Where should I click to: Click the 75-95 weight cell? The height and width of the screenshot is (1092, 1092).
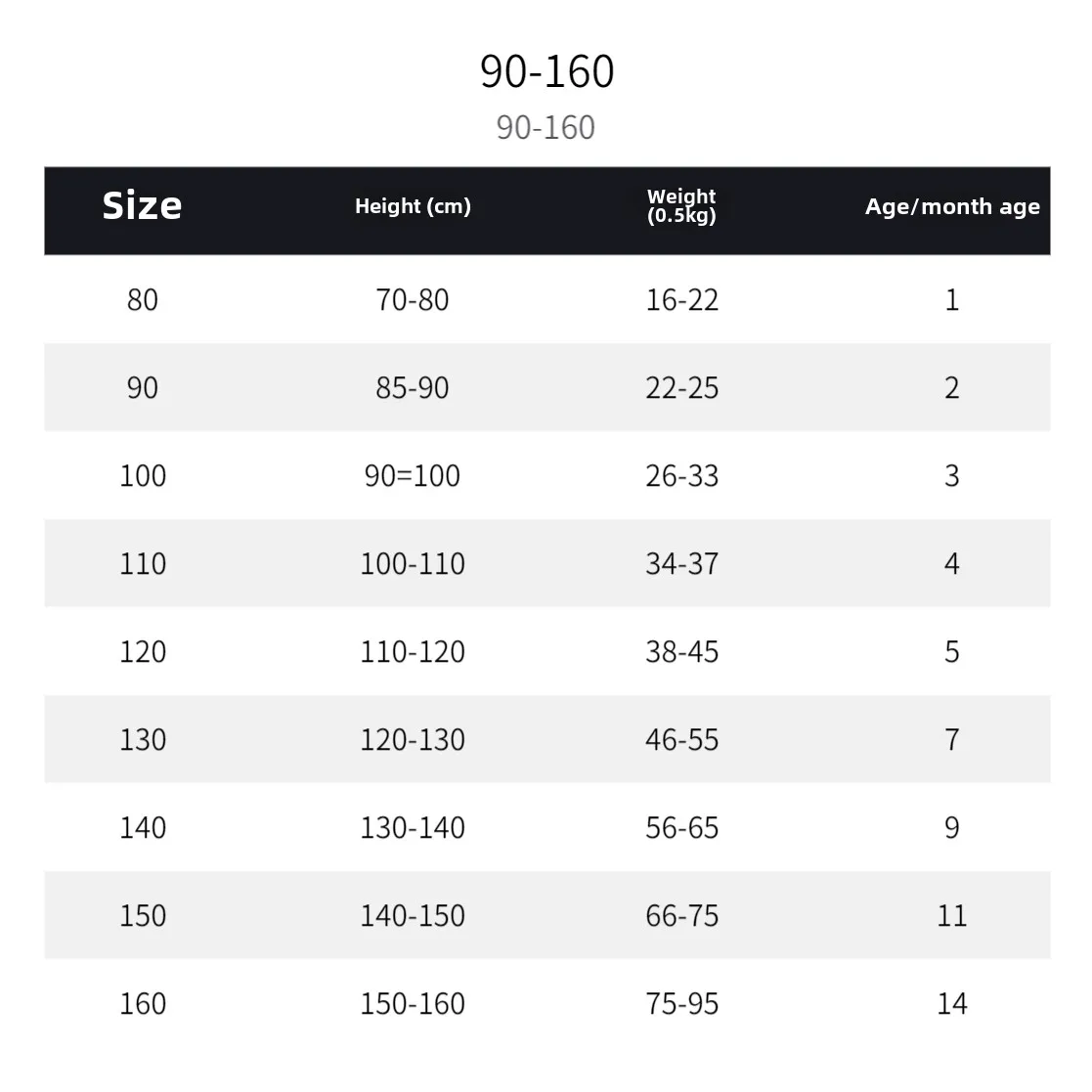[x=681, y=1004]
